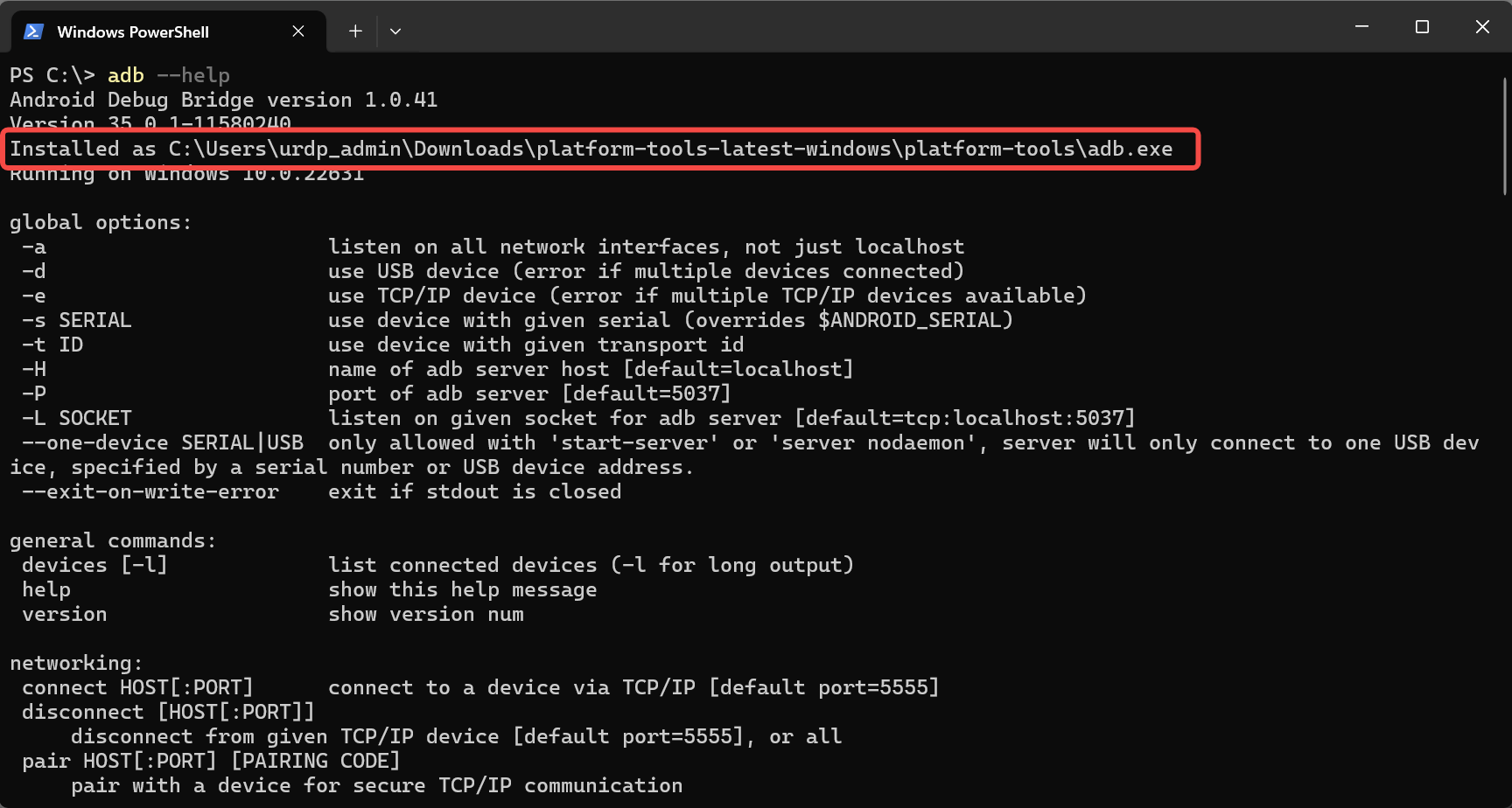Expand the new tab profile dropdown chevron
Screen dimensions: 1512x808
395,31
